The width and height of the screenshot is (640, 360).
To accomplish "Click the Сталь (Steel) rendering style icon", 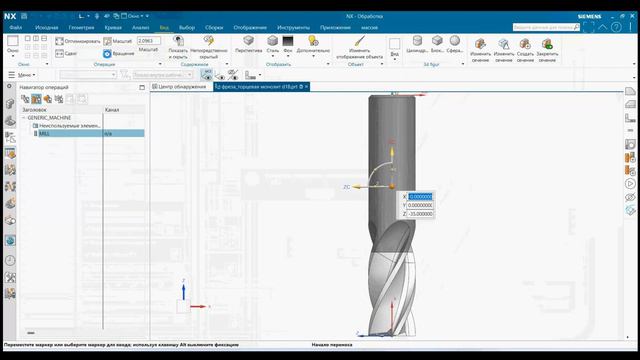I will pos(272,41).
